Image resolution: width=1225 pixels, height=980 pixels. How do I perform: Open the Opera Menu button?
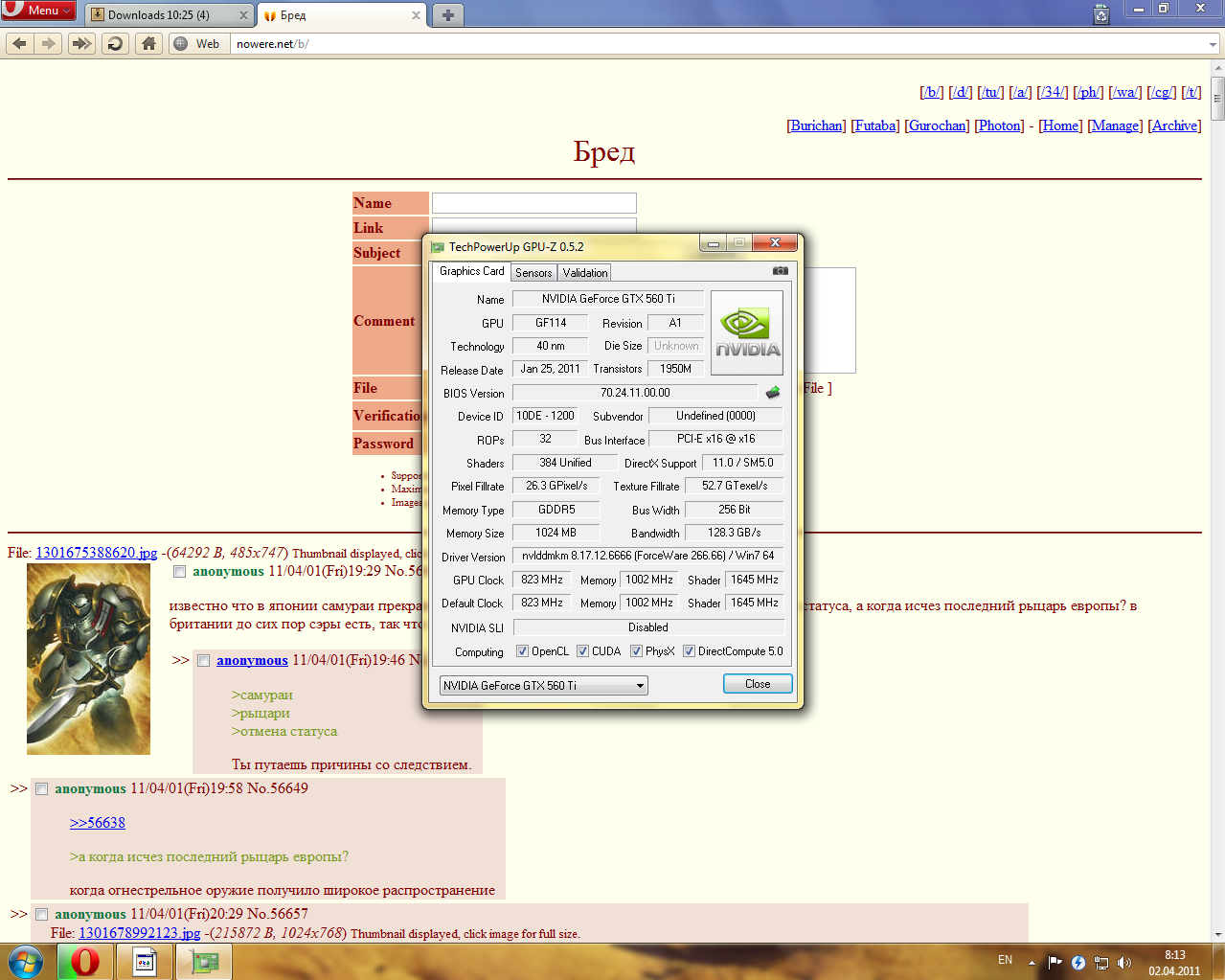[x=39, y=10]
